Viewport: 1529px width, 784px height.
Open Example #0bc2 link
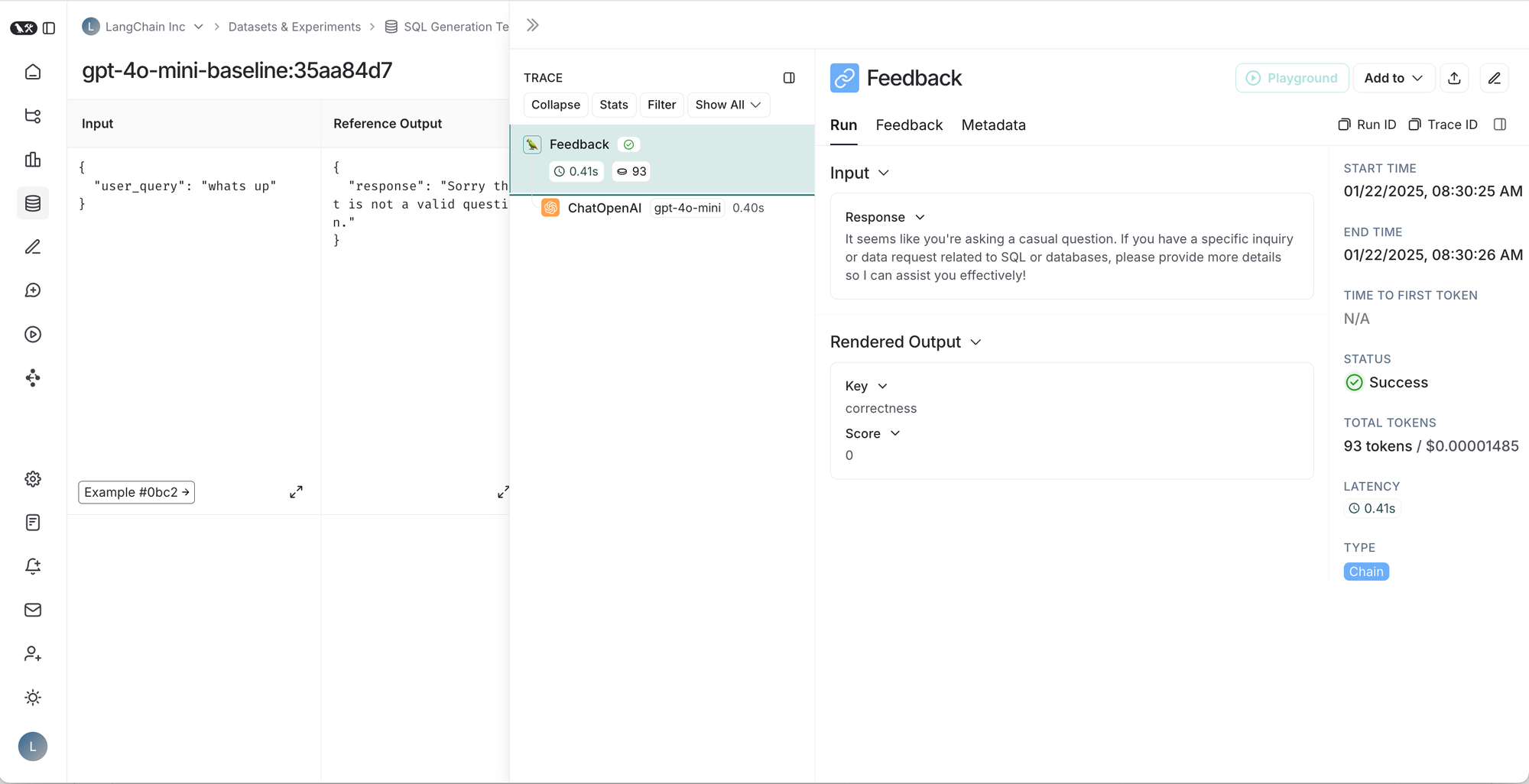(136, 492)
